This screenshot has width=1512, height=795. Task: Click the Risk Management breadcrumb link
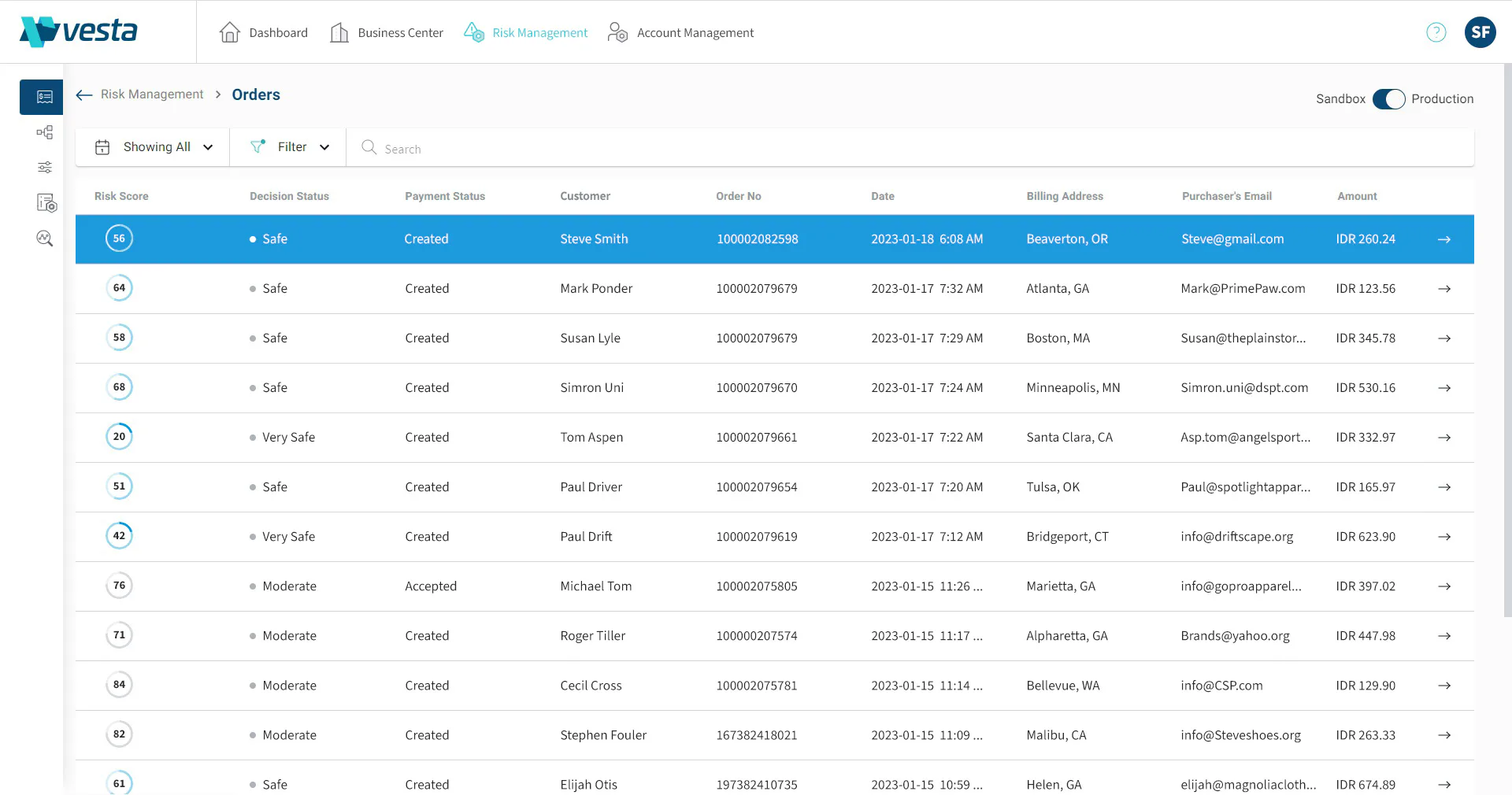coord(152,94)
